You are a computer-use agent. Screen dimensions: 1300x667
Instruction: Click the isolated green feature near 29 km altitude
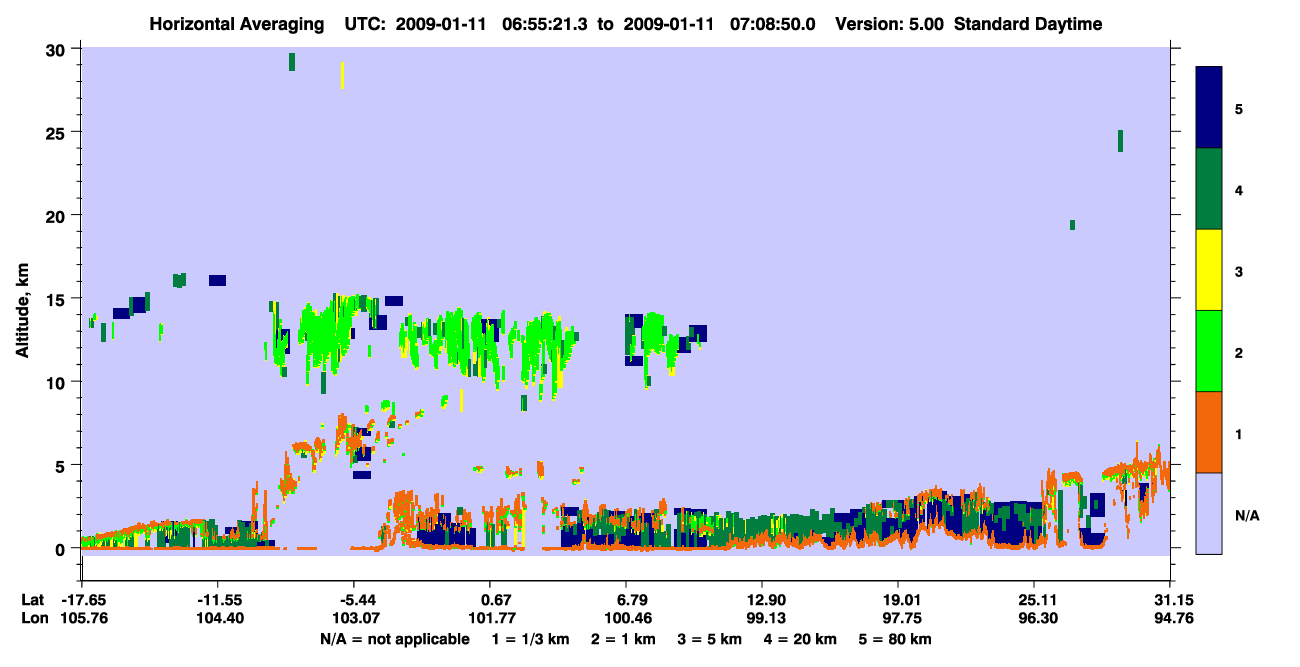coord(292,62)
